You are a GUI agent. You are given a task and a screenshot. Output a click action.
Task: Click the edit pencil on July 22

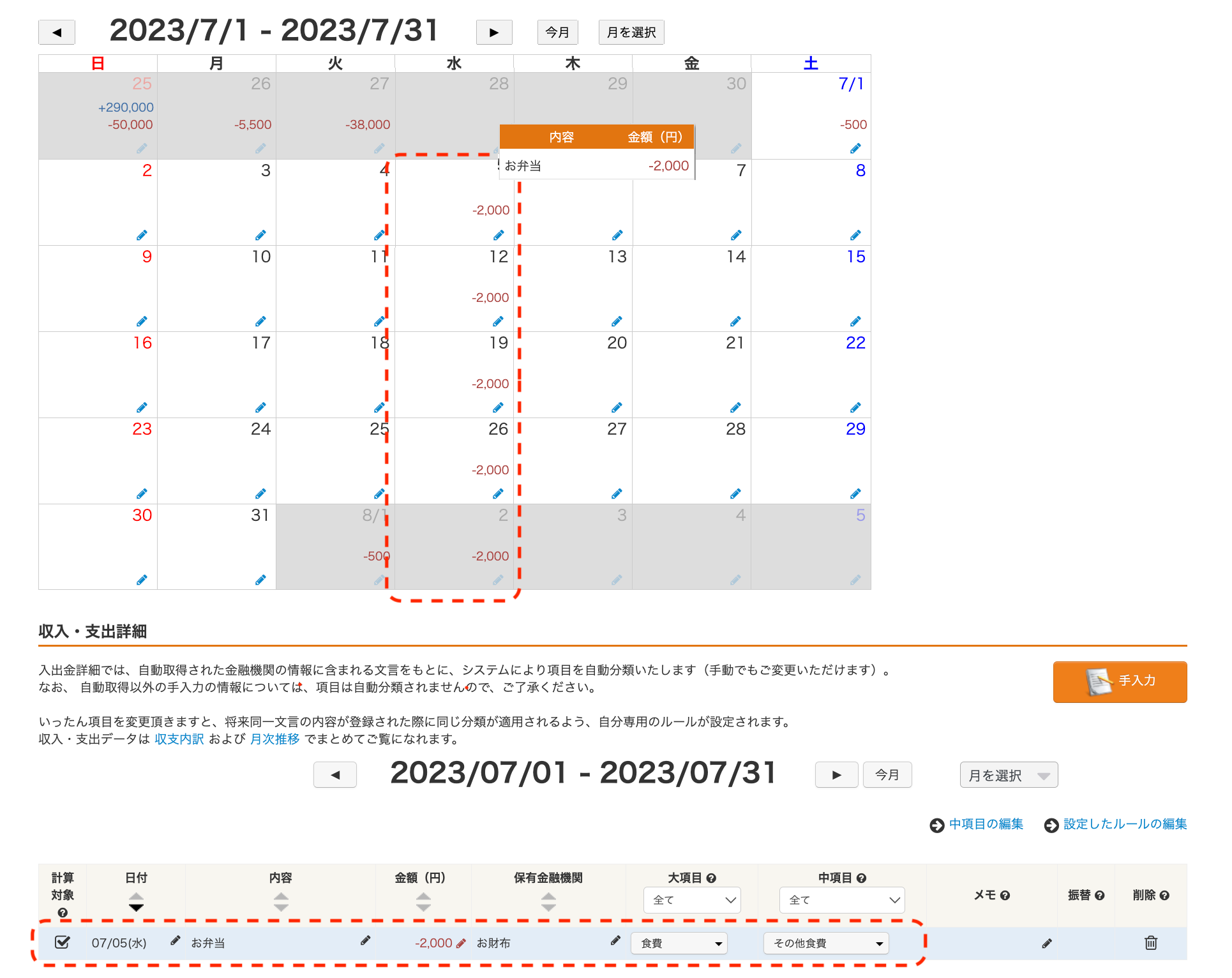click(x=855, y=408)
